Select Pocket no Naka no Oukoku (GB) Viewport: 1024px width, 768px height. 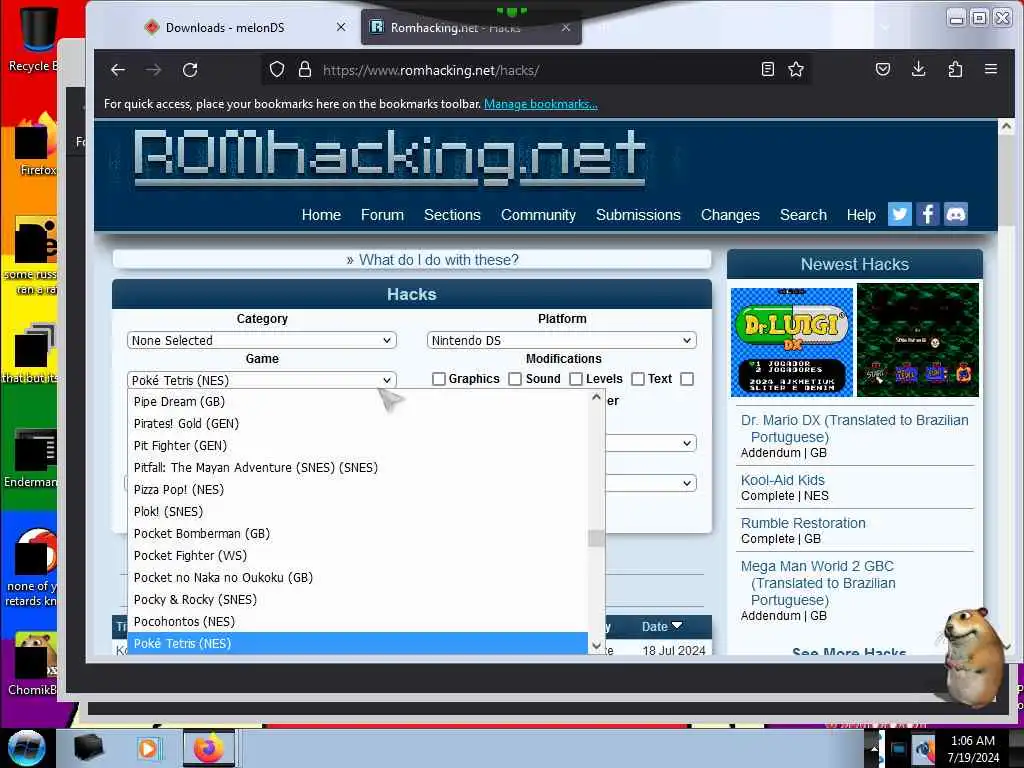(x=358, y=577)
